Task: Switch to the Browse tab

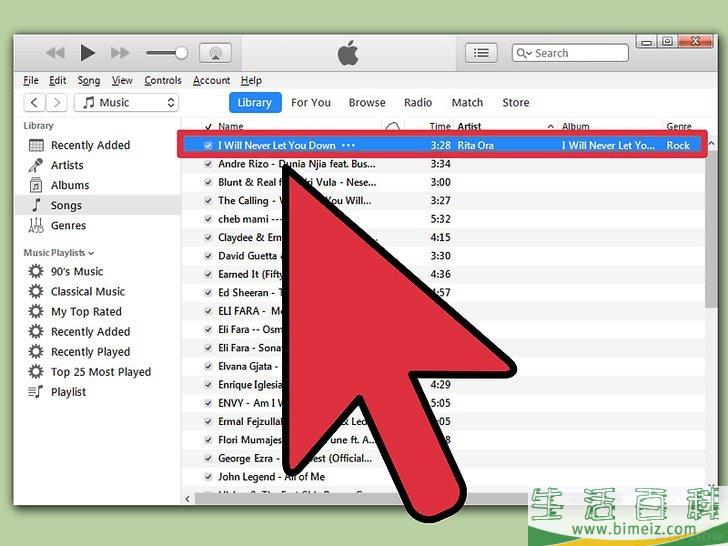Action: [x=367, y=103]
